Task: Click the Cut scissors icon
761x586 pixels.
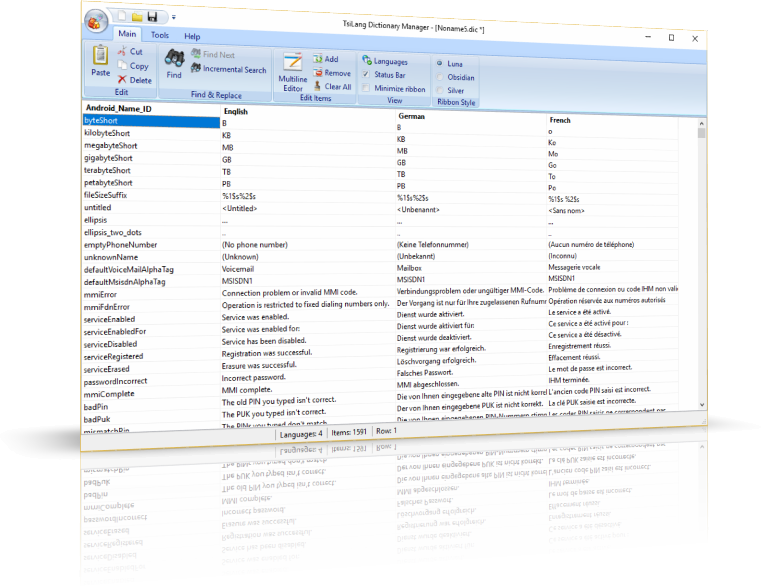Action: [x=122, y=50]
